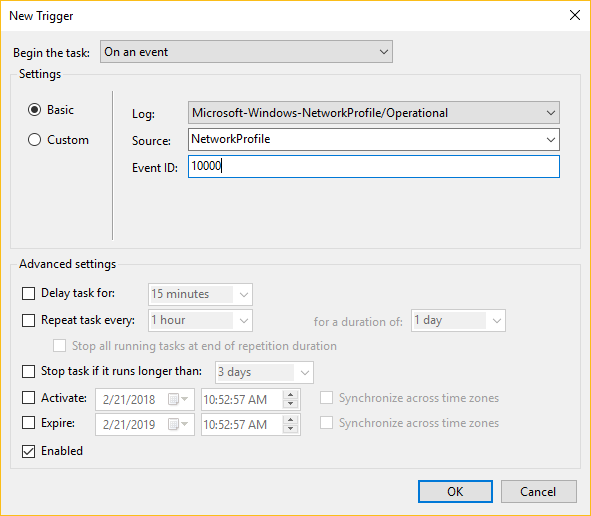
Task: Open the Log dropdown list
Action: 374,113
